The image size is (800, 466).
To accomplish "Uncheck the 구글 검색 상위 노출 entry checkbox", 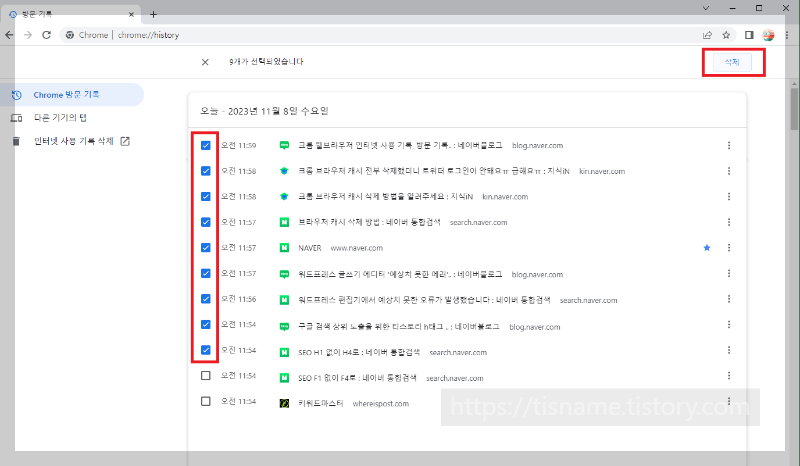I will point(206,325).
